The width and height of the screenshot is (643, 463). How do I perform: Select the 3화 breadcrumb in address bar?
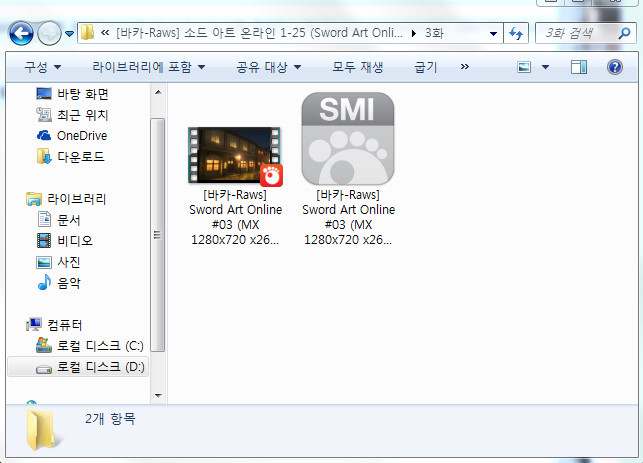coord(434,33)
